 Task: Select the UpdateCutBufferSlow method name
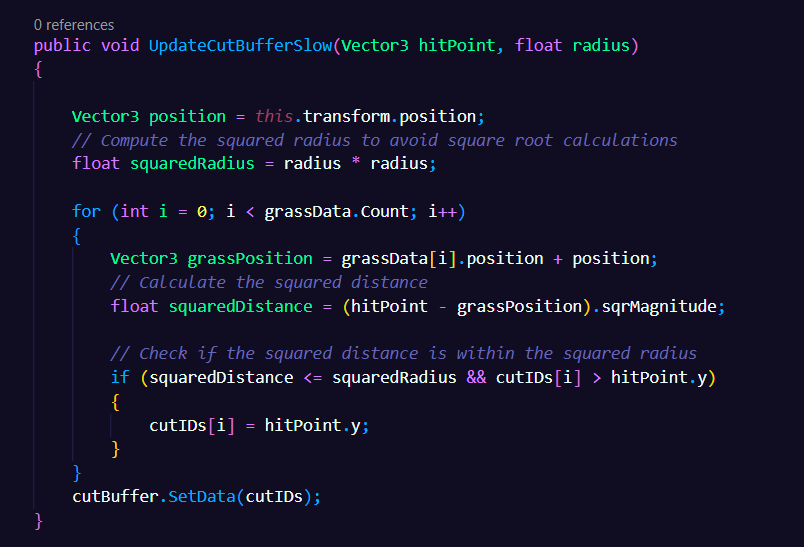pos(240,46)
